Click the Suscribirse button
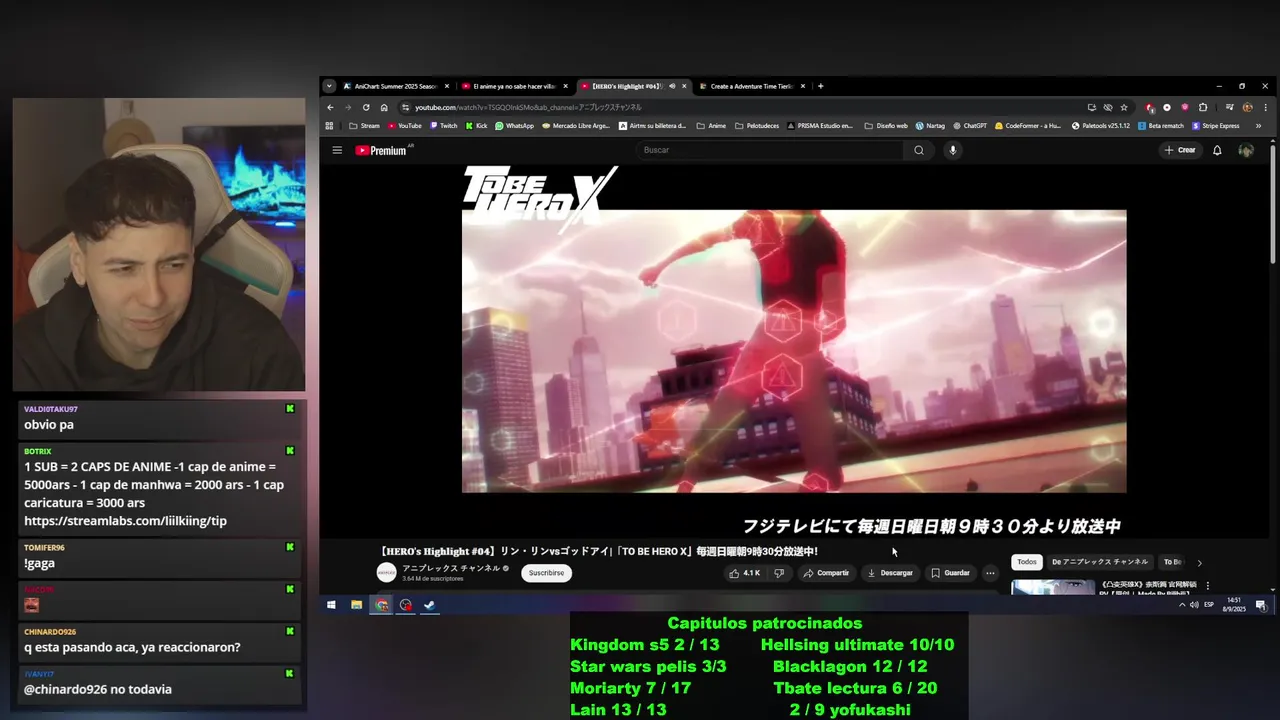Screen dimensions: 1280x720 click(546, 573)
